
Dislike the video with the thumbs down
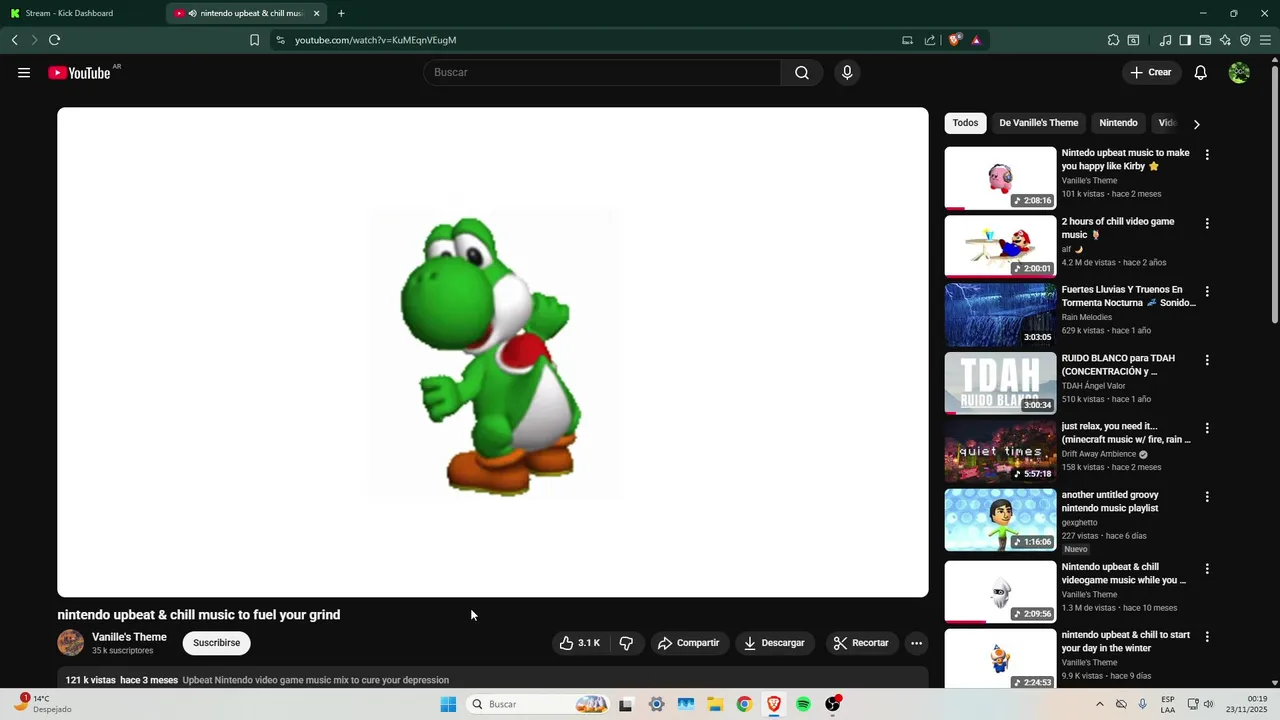626,643
